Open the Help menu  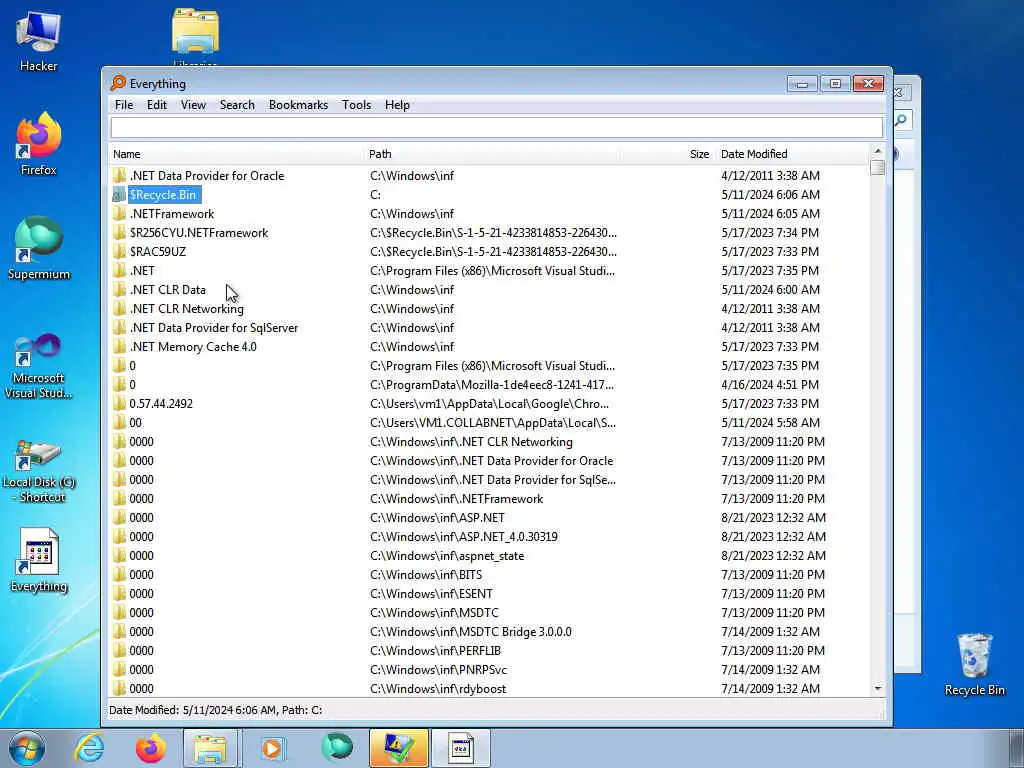(x=397, y=105)
